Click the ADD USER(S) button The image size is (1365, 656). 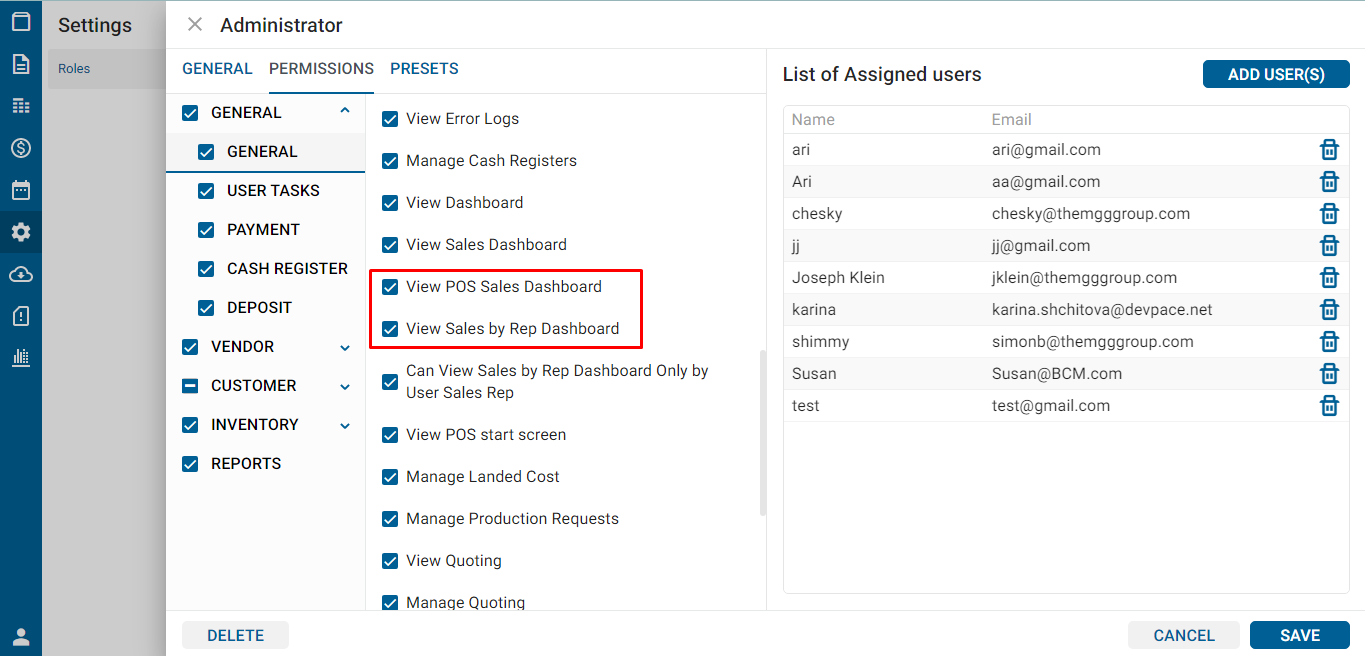coord(1276,74)
